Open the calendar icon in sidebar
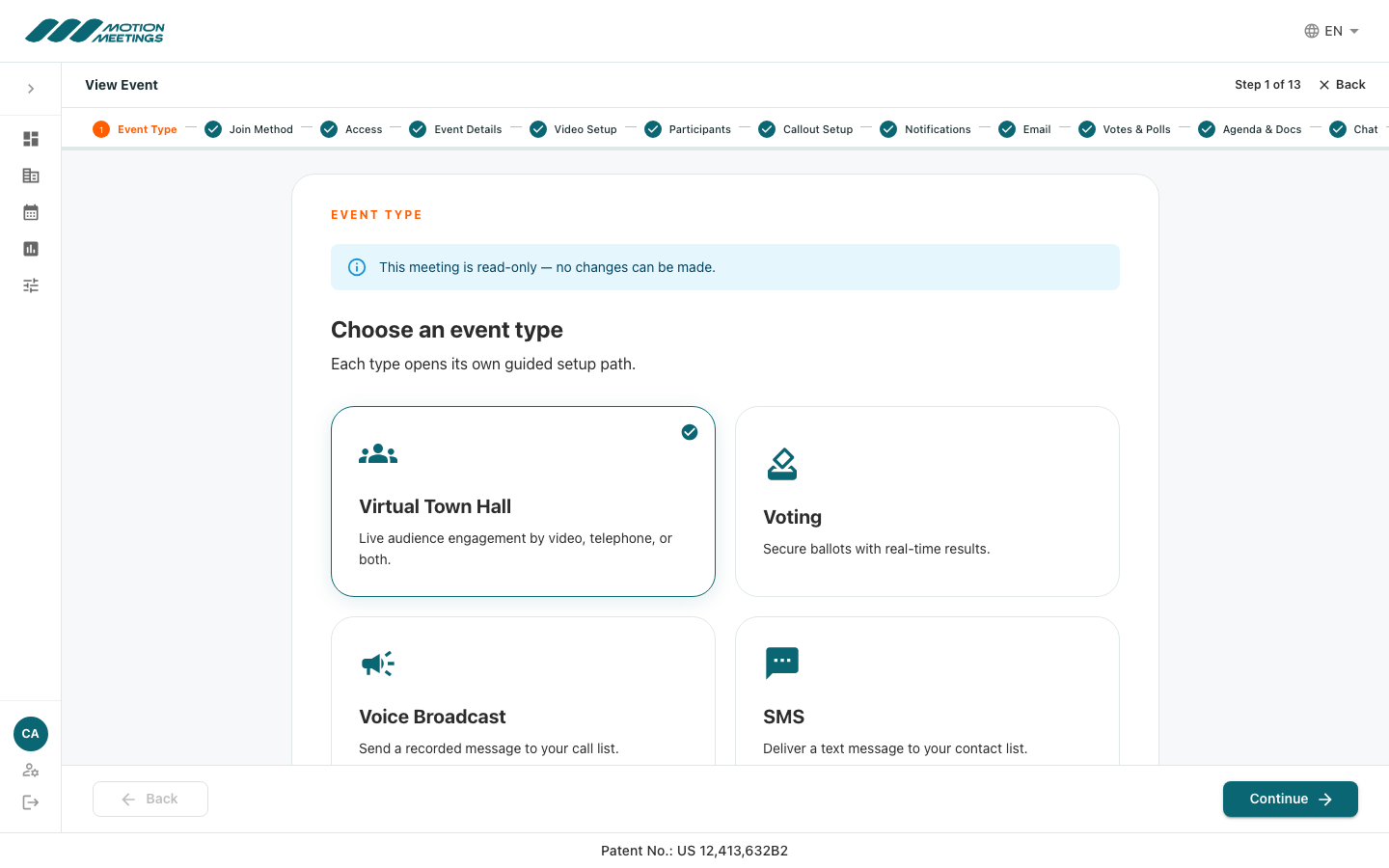The height and width of the screenshot is (868, 1389). tap(31, 212)
